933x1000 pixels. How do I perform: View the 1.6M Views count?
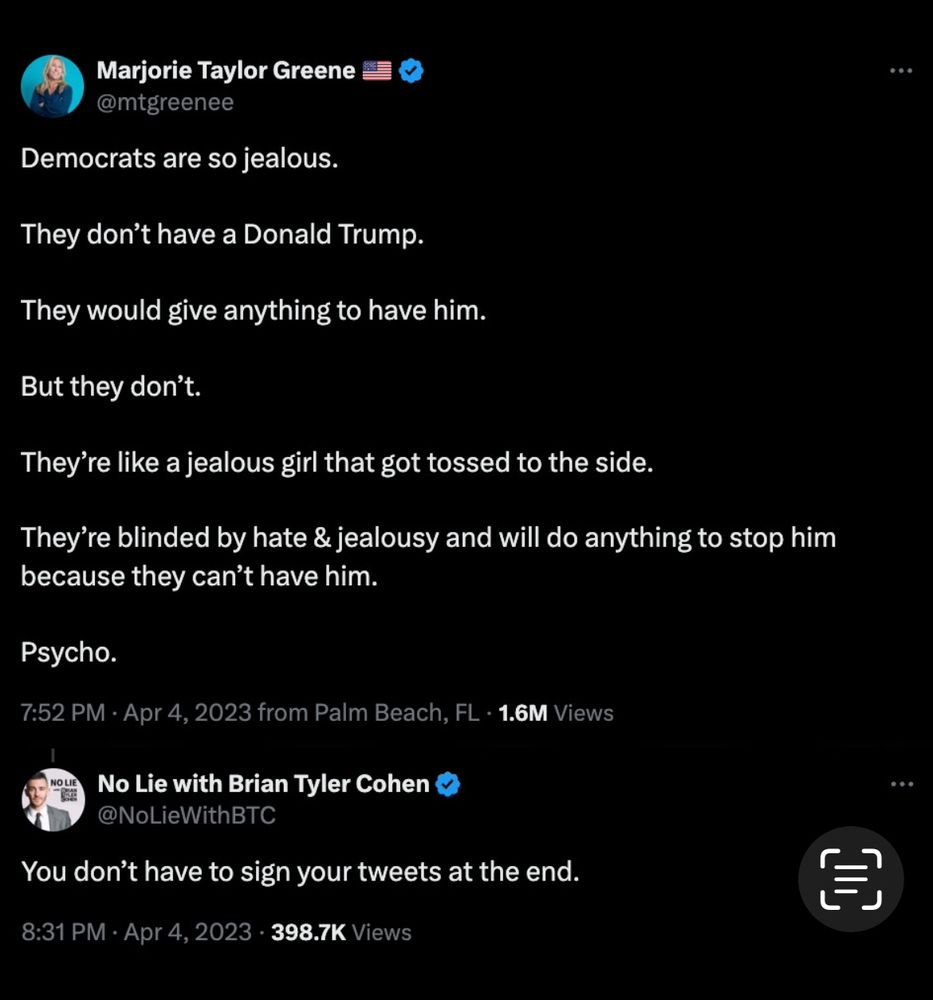pyautogui.click(x=556, y=713)
